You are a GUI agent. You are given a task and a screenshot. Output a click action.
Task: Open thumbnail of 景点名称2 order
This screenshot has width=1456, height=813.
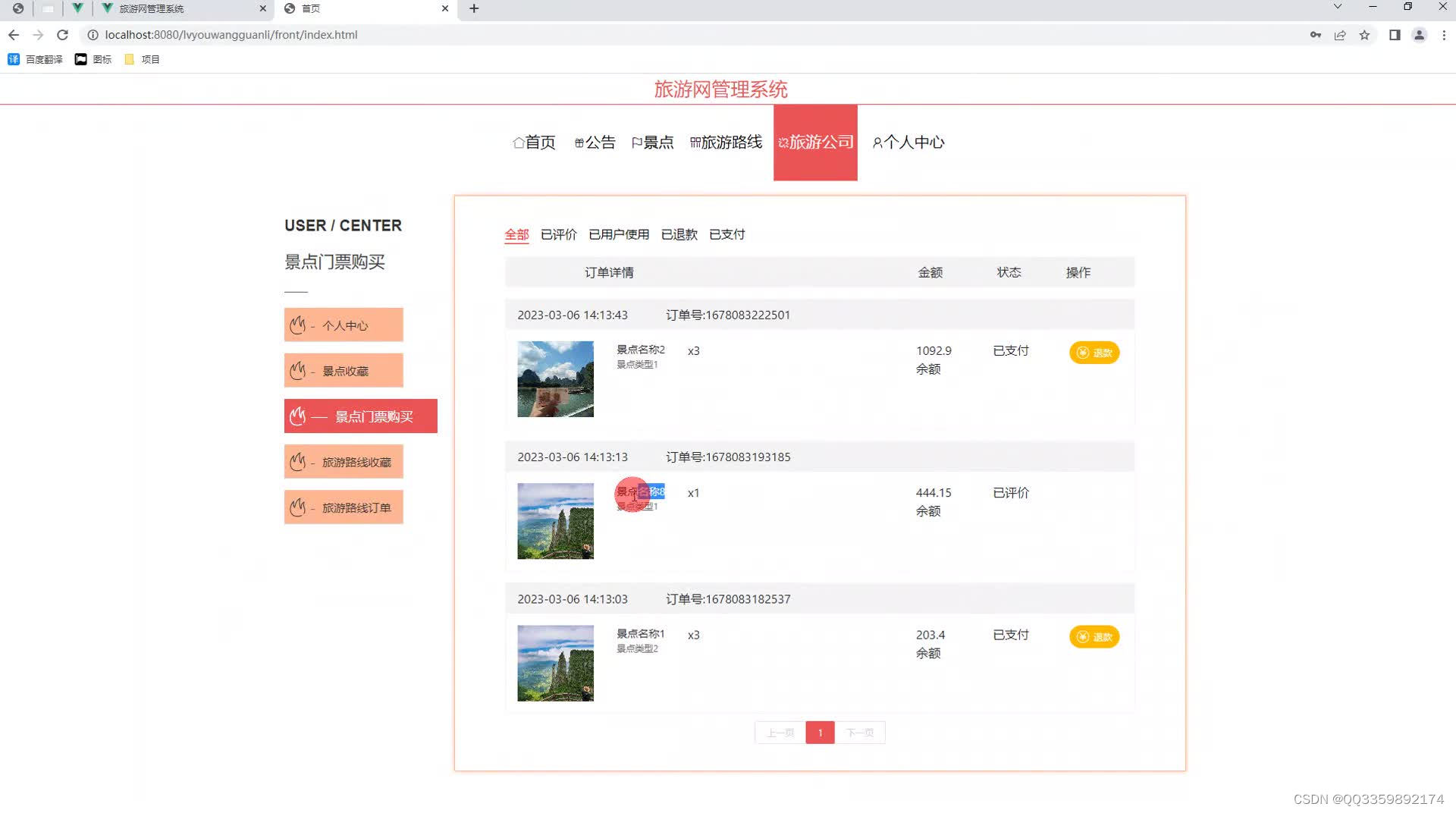click(555, 379)
